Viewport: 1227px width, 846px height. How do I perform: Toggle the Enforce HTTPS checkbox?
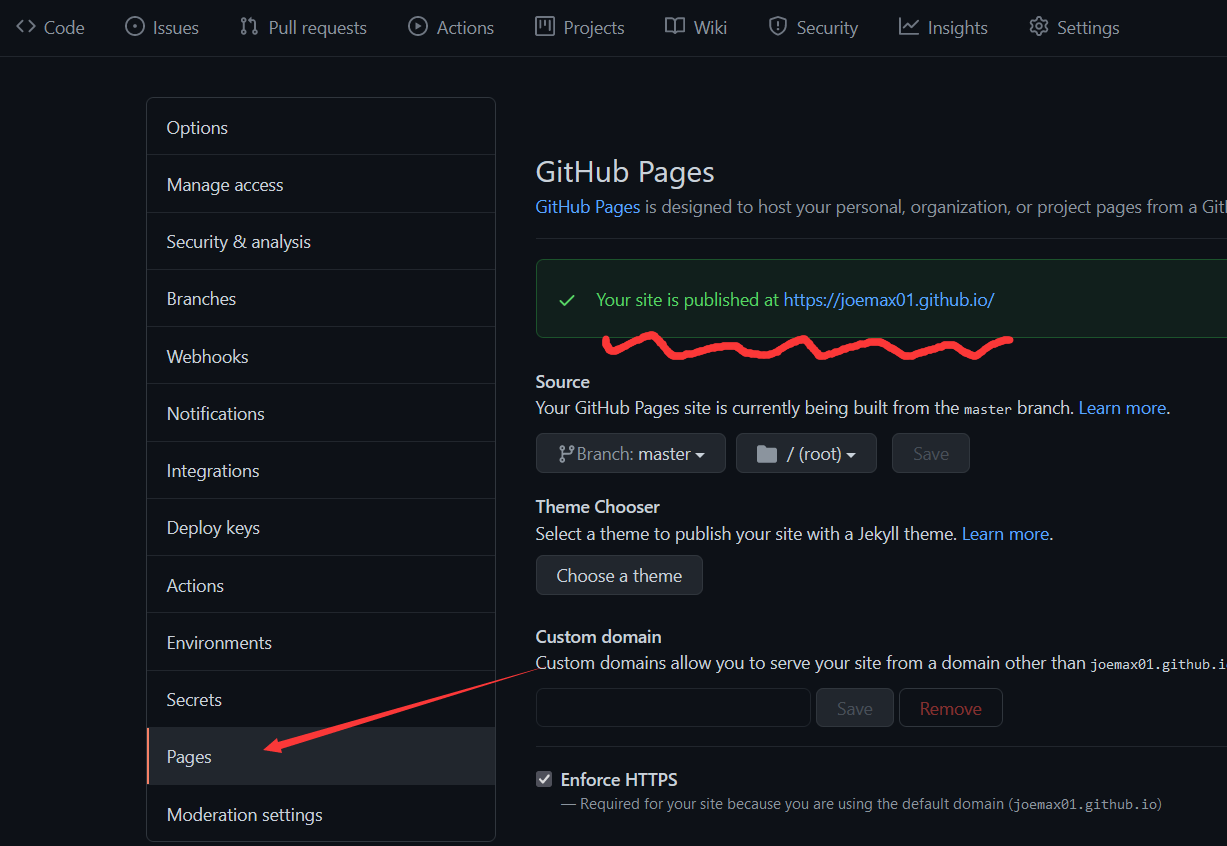544,779
